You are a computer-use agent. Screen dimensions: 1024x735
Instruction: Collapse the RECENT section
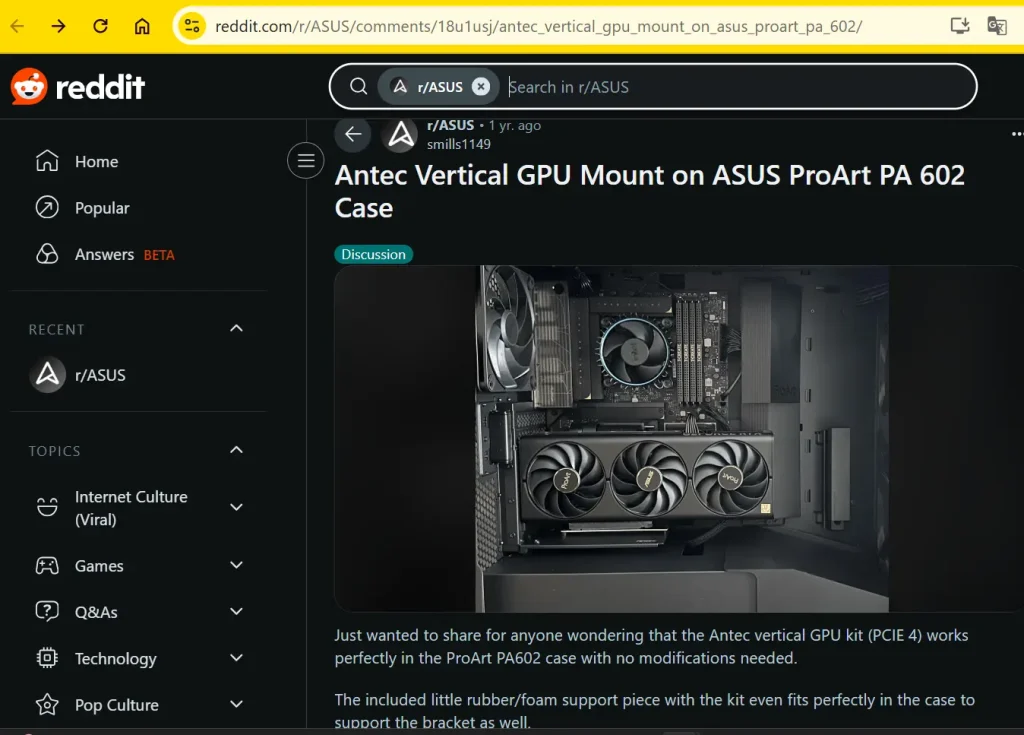236,329
